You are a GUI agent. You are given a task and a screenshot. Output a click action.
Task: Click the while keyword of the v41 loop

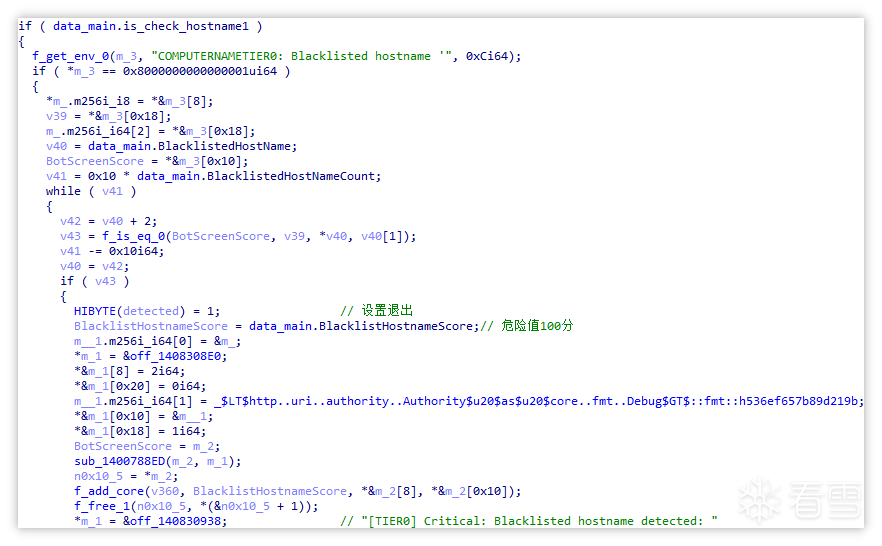tap(63, 191)
